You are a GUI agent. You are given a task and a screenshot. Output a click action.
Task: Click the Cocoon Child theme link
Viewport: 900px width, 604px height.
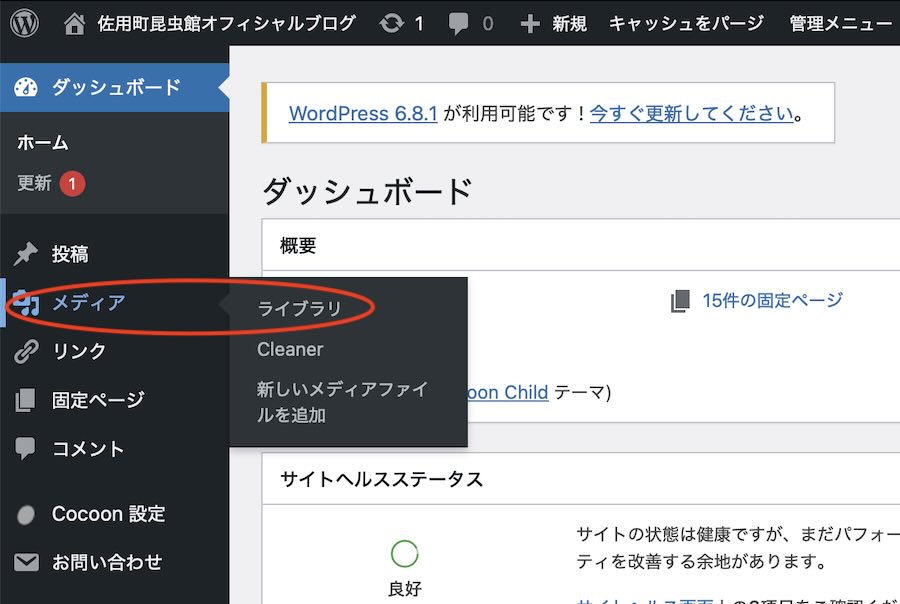click(507, 393)
